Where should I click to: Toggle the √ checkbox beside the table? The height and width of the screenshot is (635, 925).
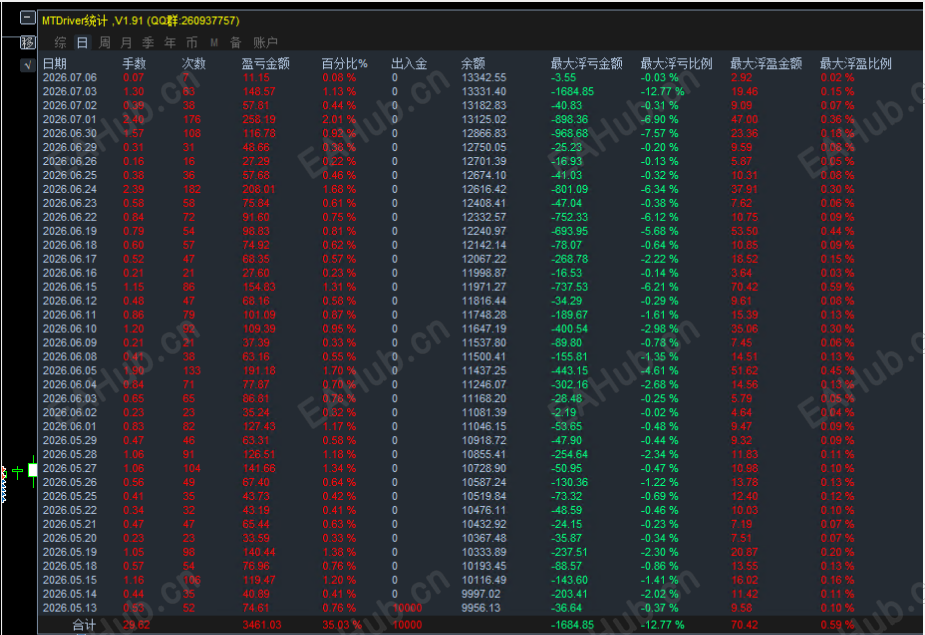(28, 66)
